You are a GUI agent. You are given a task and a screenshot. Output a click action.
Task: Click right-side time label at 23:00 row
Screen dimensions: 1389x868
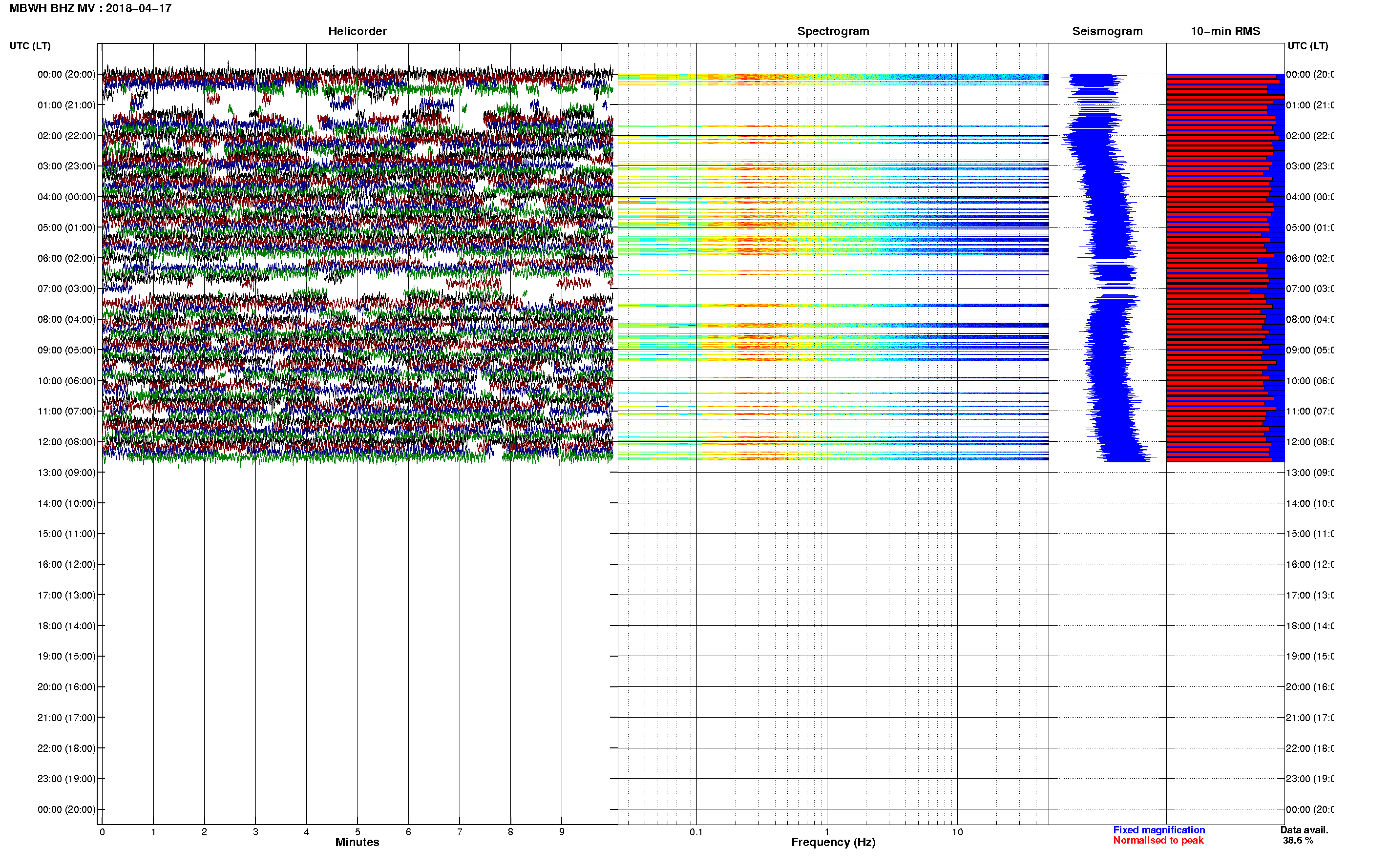click(1310, 779)
